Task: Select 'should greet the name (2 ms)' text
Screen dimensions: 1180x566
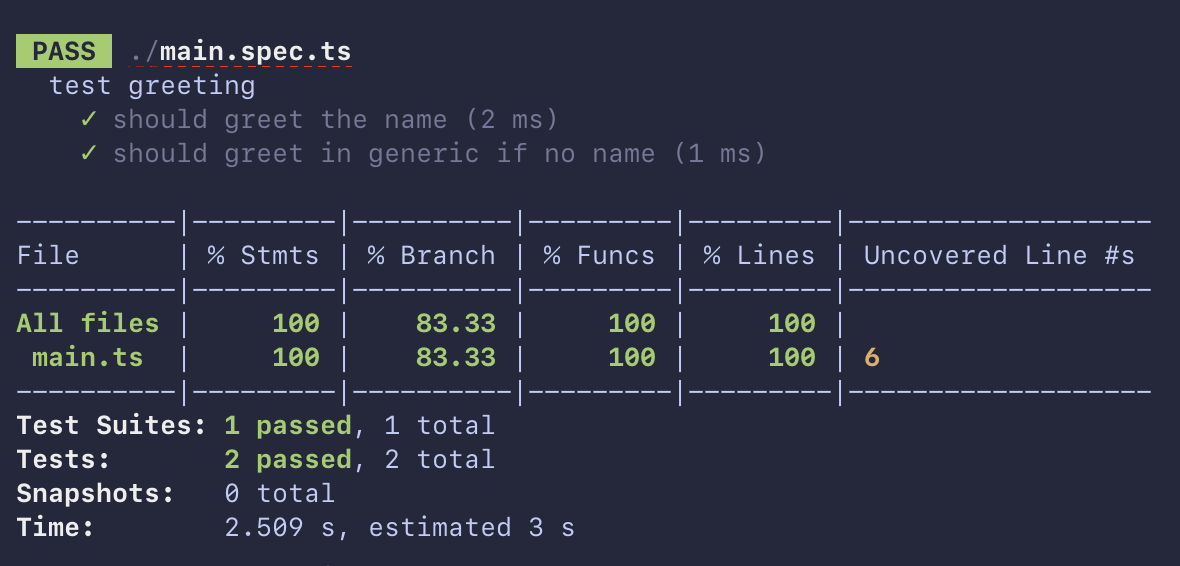Action: [x=336, y=120]
